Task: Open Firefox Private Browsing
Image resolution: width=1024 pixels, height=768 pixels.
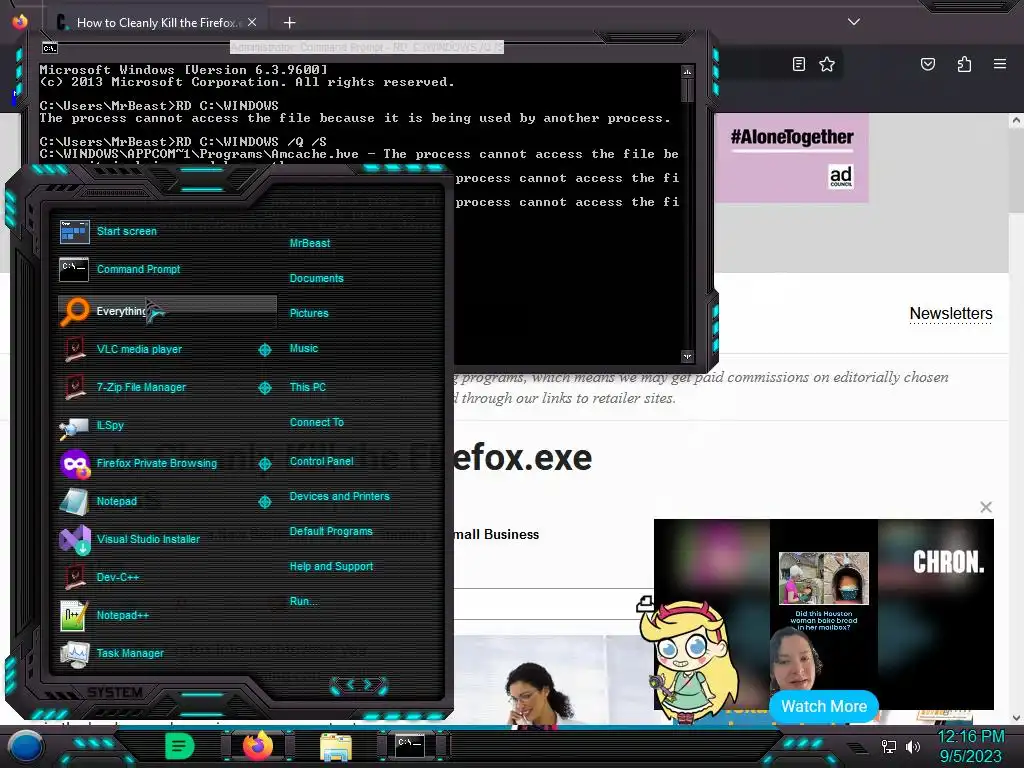Action: point(157,463)
